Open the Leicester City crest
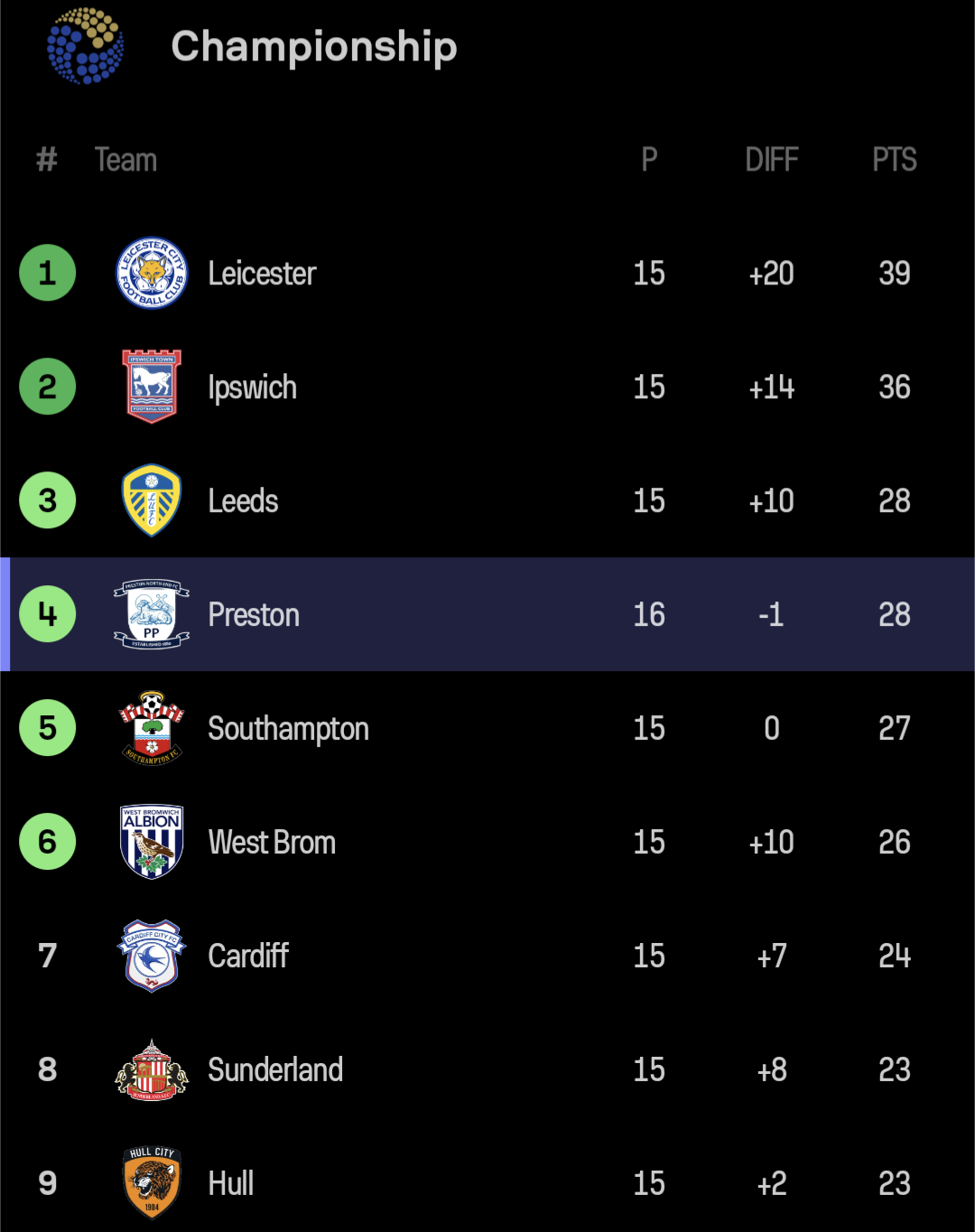975x1232 pixels. 152,273
